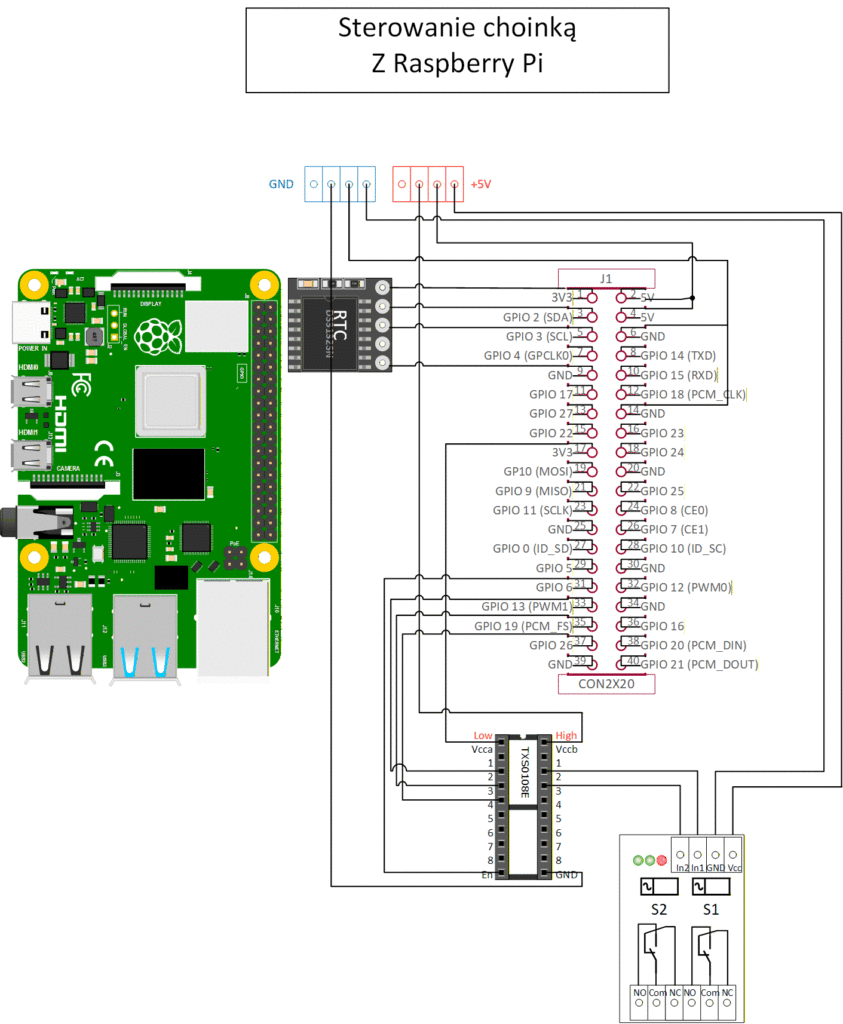Screen dimensions: 843x1024
Task: Click the CON2X20 label box
Action: click(605, 684)
